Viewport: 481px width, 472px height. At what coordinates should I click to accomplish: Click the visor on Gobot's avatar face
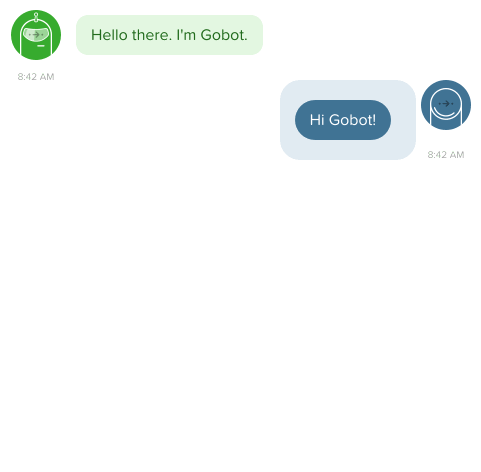(x=36, y=35)
